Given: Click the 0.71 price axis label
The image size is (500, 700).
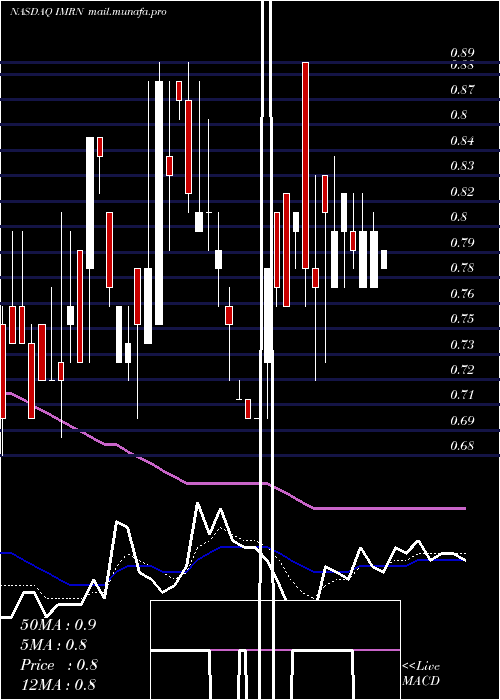Looking at the screenshot, I should click(x=462, y=395).
